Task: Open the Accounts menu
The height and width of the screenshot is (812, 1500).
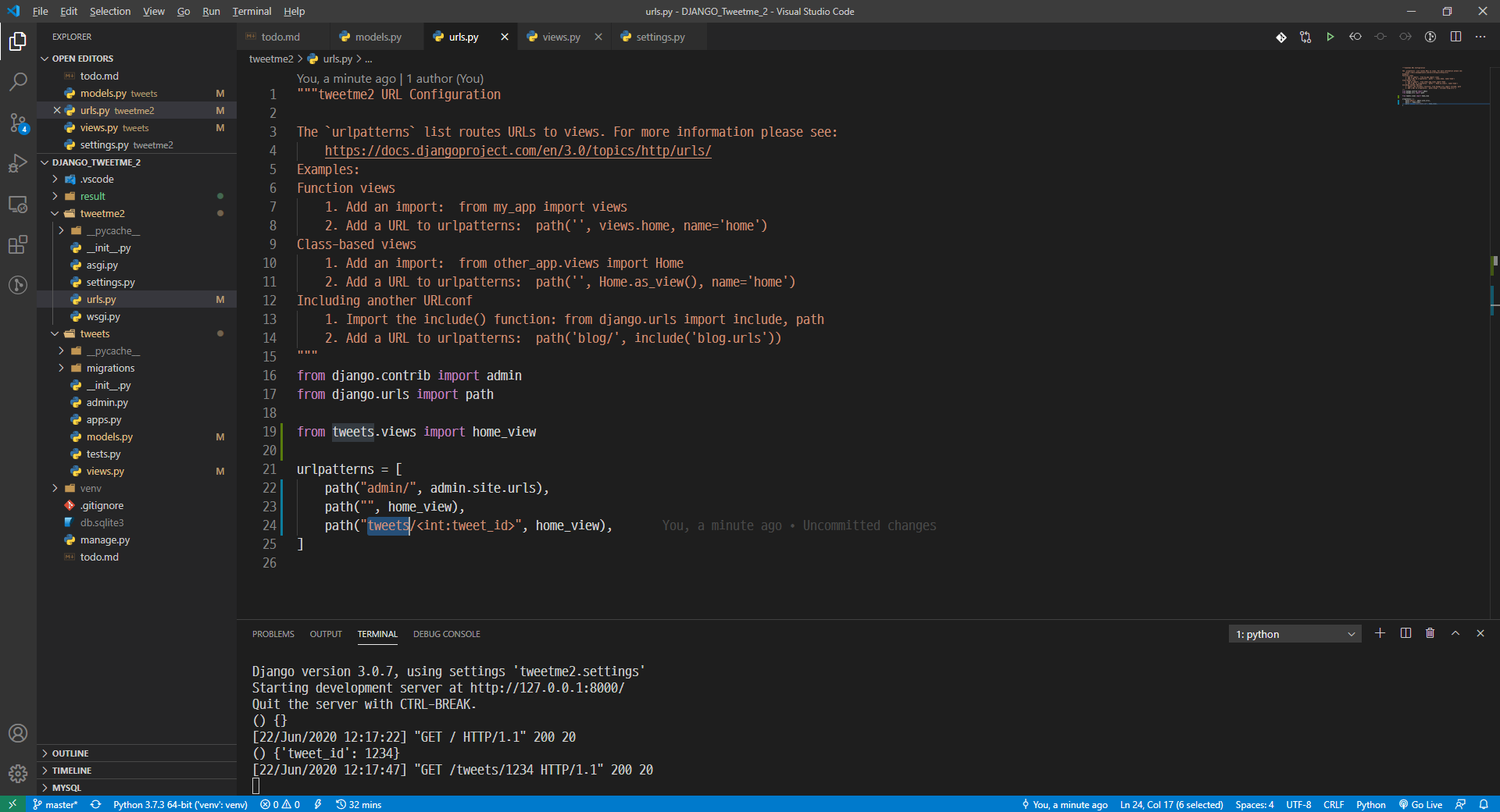Action: 18,733
